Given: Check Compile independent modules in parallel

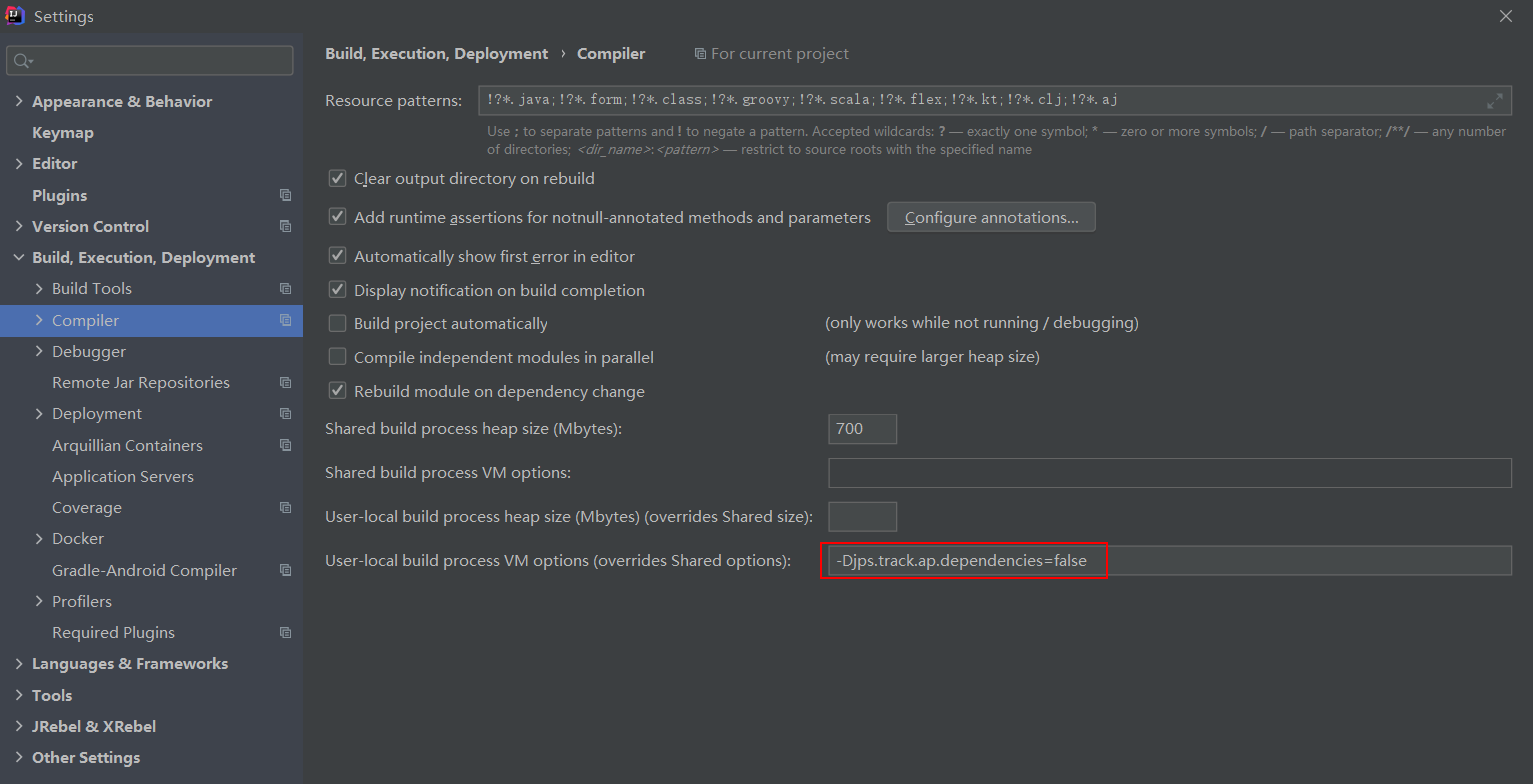Looking at the screenshot, I should [x=337, y=357].
